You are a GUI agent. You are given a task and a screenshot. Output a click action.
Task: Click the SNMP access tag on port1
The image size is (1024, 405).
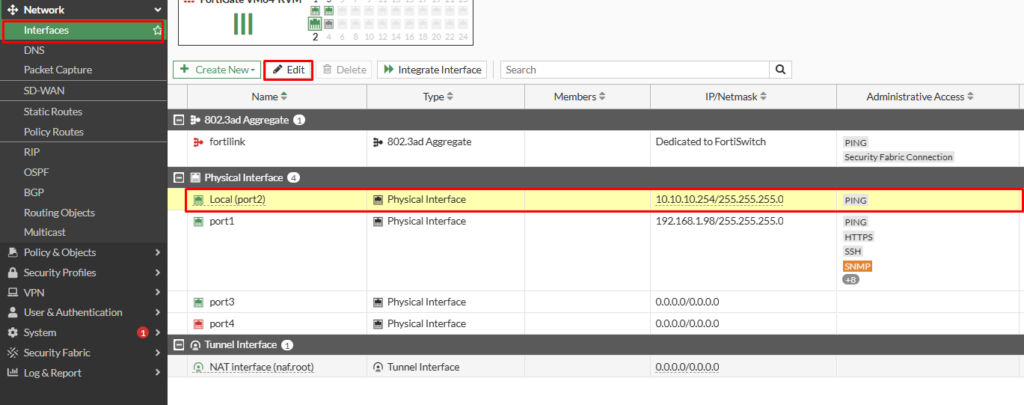(x=857, y=267)
